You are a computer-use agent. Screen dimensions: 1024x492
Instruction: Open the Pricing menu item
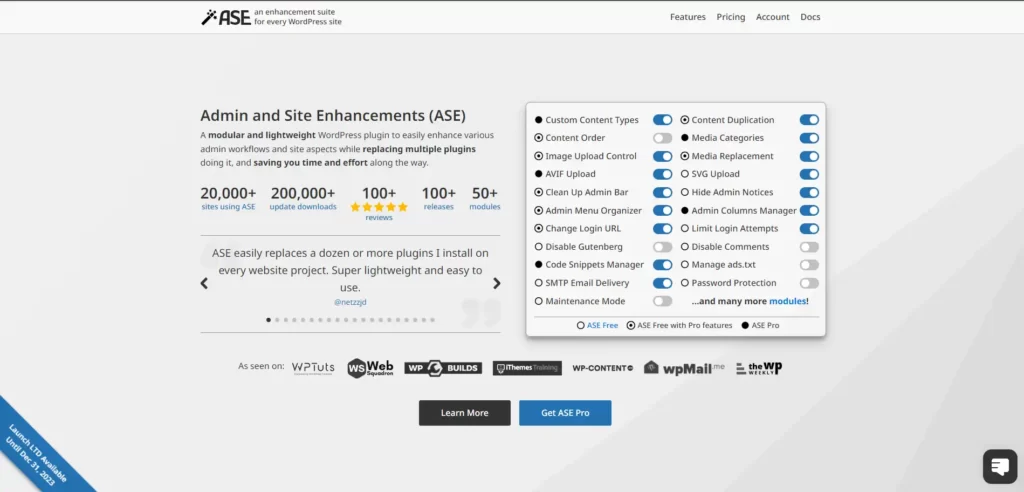[x=731, y=17]
